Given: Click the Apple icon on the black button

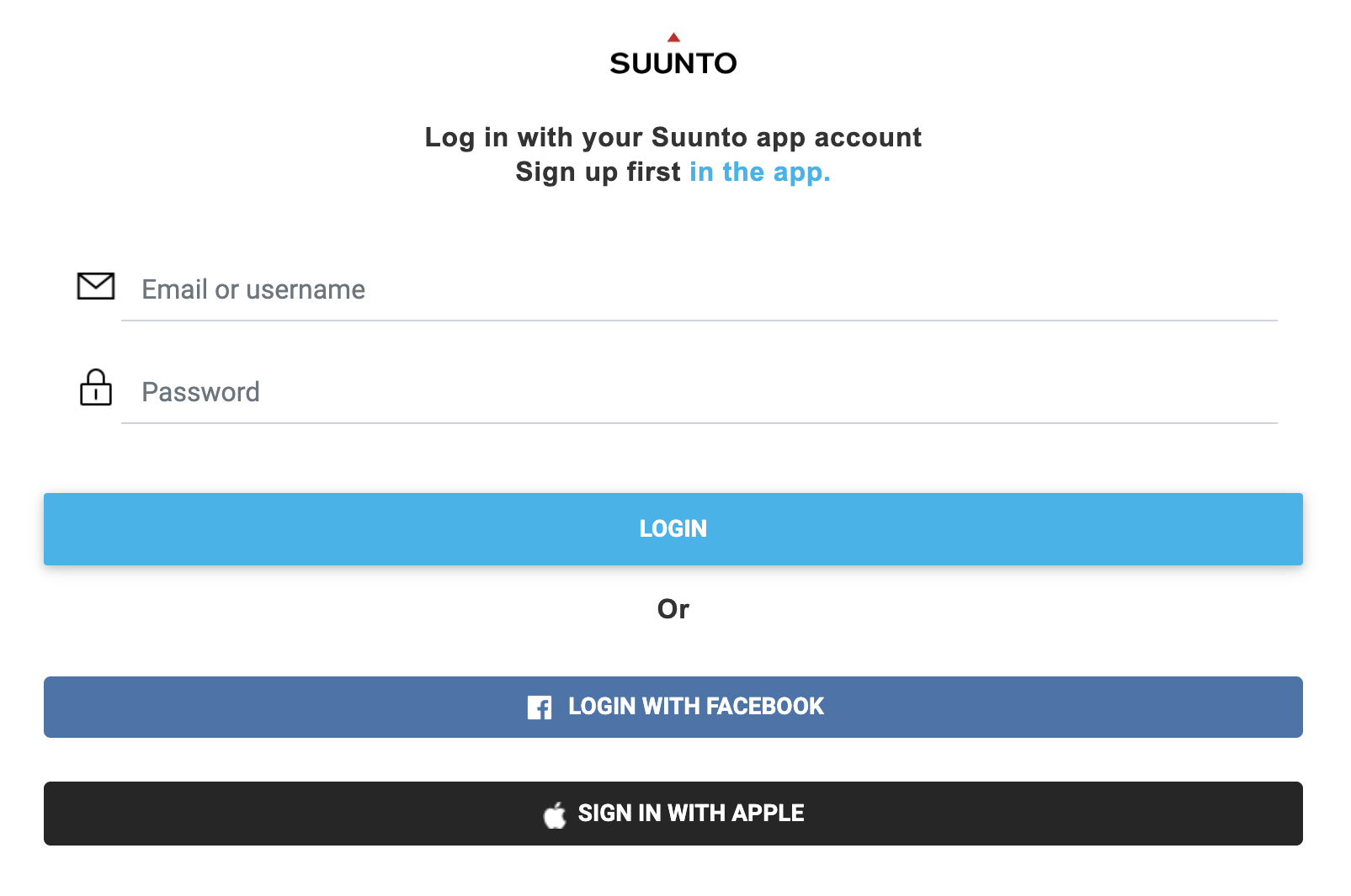Looking at the screenshot, I should coord(555,814).
